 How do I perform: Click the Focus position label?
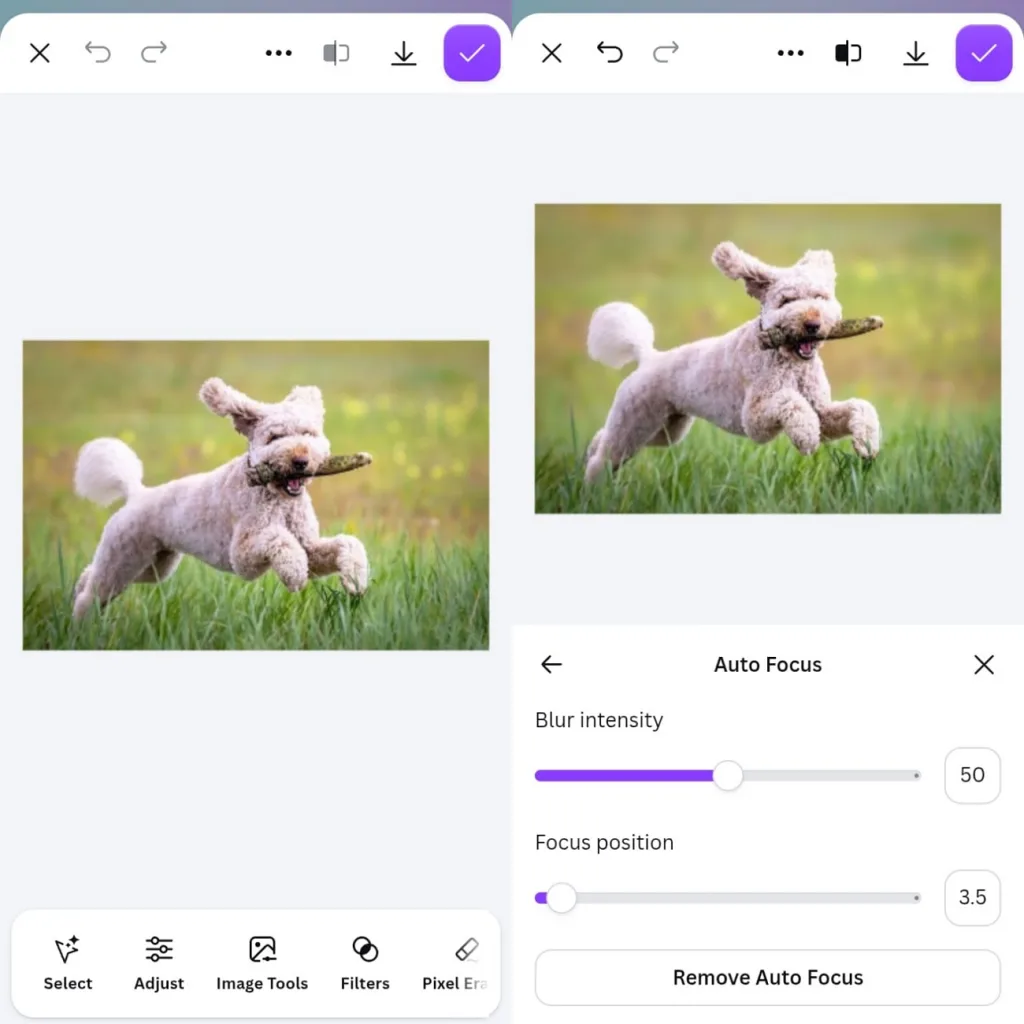pos(604,843)
